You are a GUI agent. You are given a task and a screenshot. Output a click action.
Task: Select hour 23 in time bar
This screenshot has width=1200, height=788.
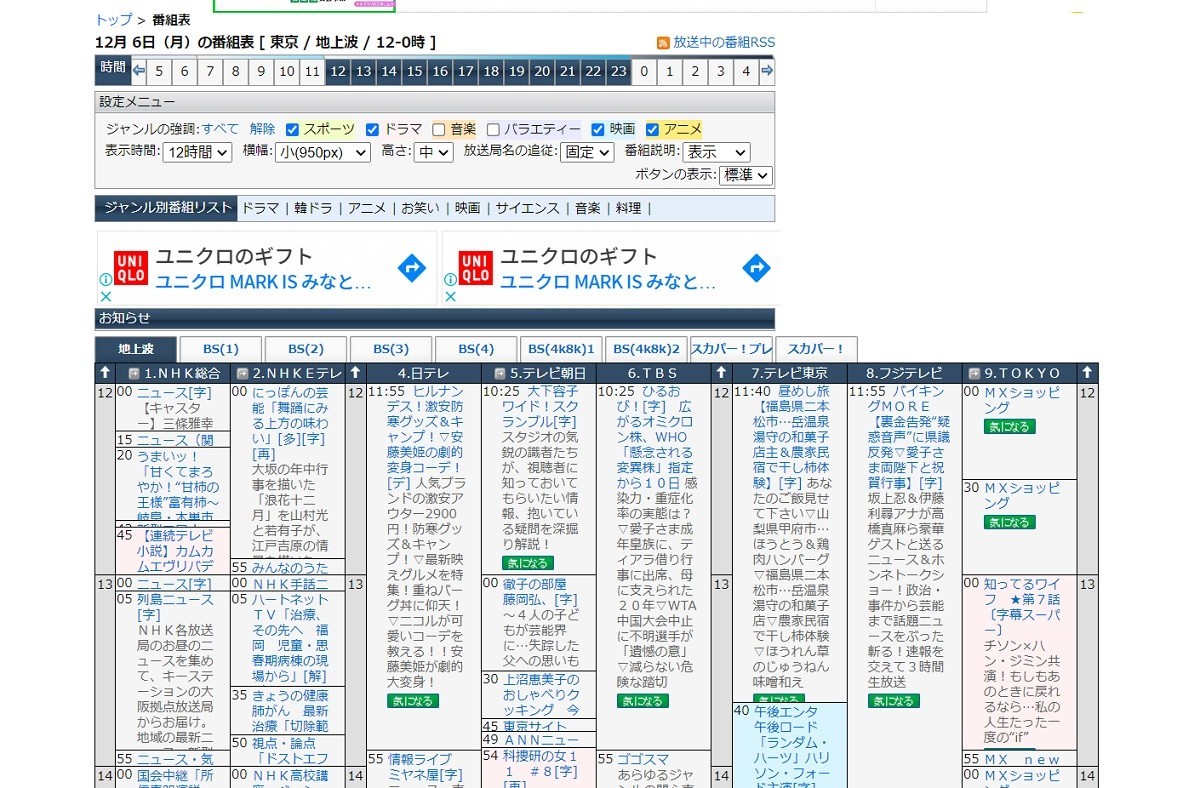619,71
